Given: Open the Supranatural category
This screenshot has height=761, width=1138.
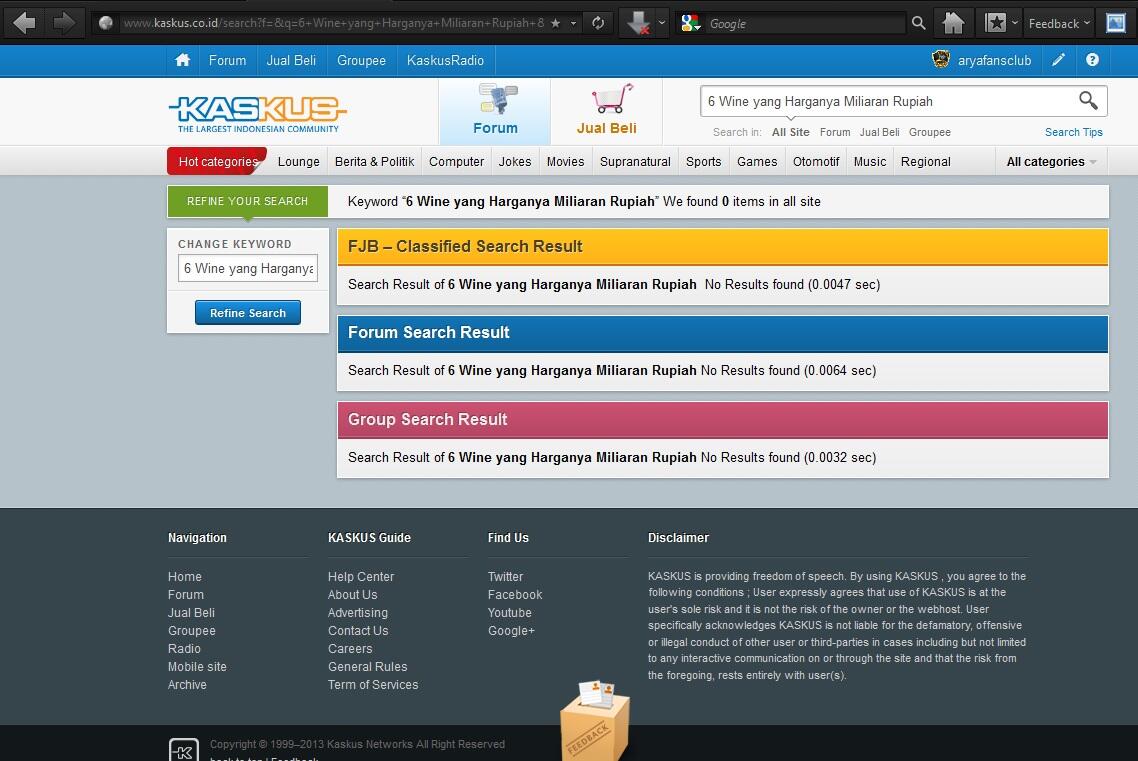Looking at the screenshot, I should coord(635,162).
